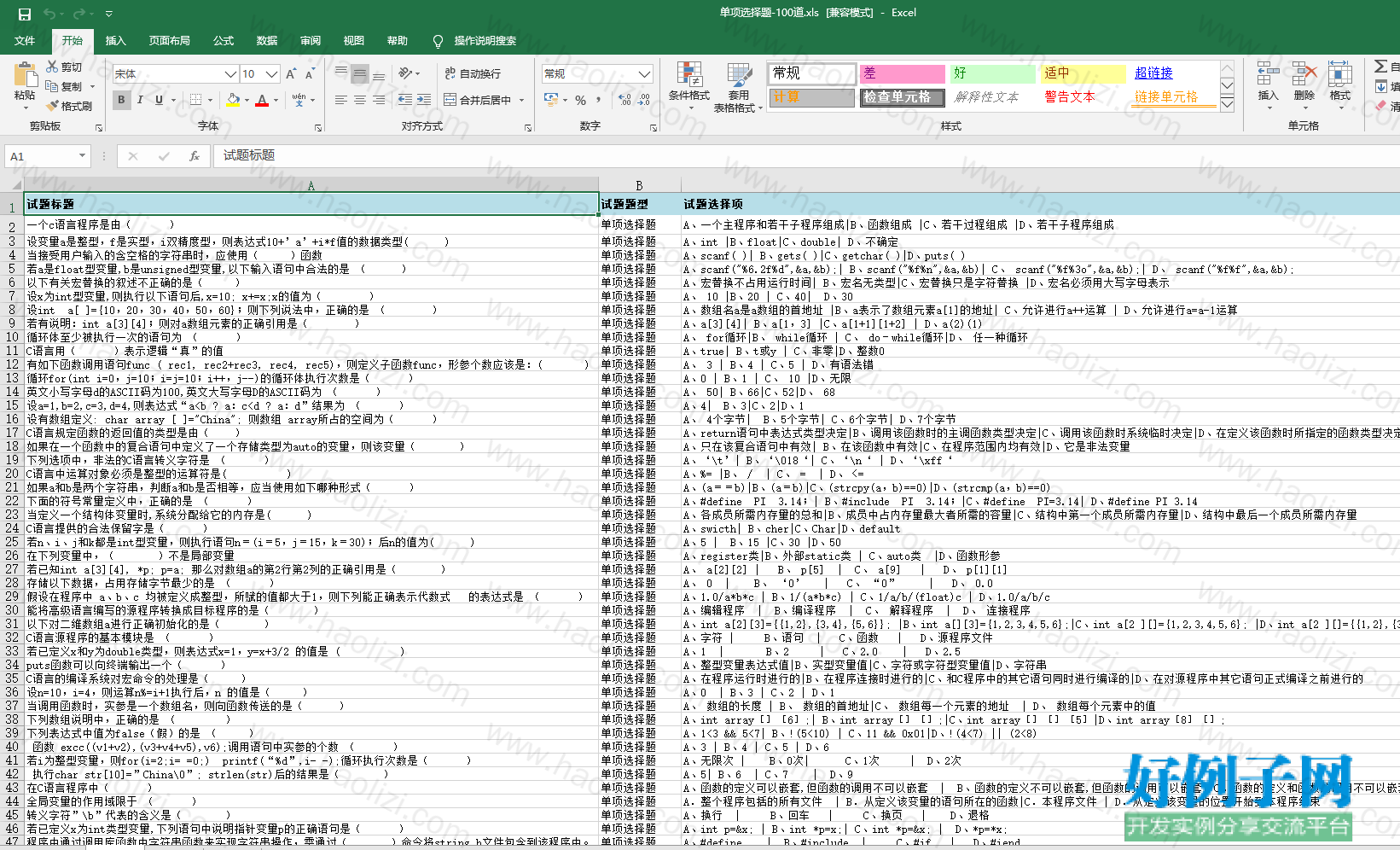1400x850 pixels.
Task: Click the formula bar showing 试题标题
Action: (806, 156)
